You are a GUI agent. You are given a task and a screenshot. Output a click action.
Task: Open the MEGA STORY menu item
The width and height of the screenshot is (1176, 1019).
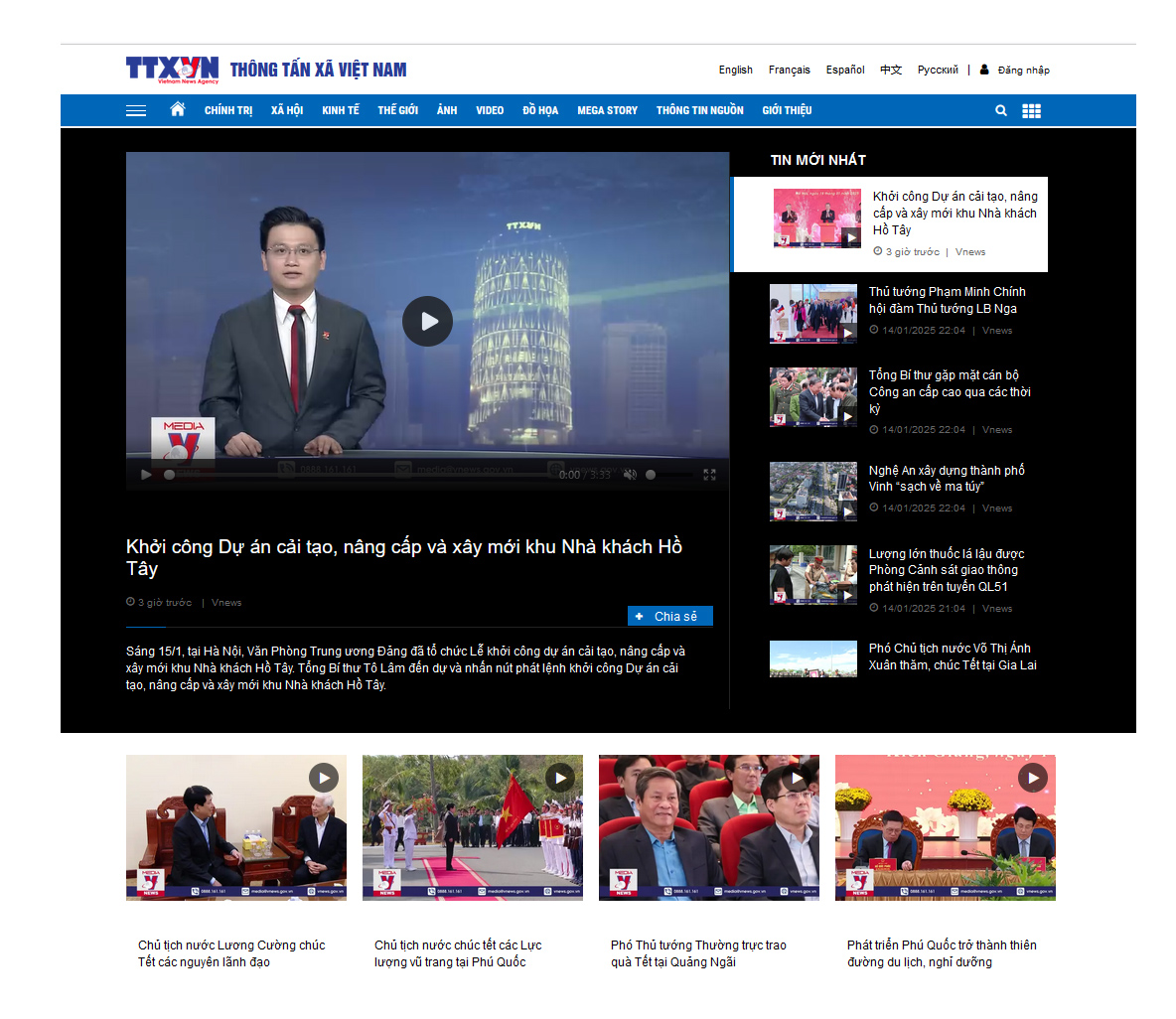607,110
